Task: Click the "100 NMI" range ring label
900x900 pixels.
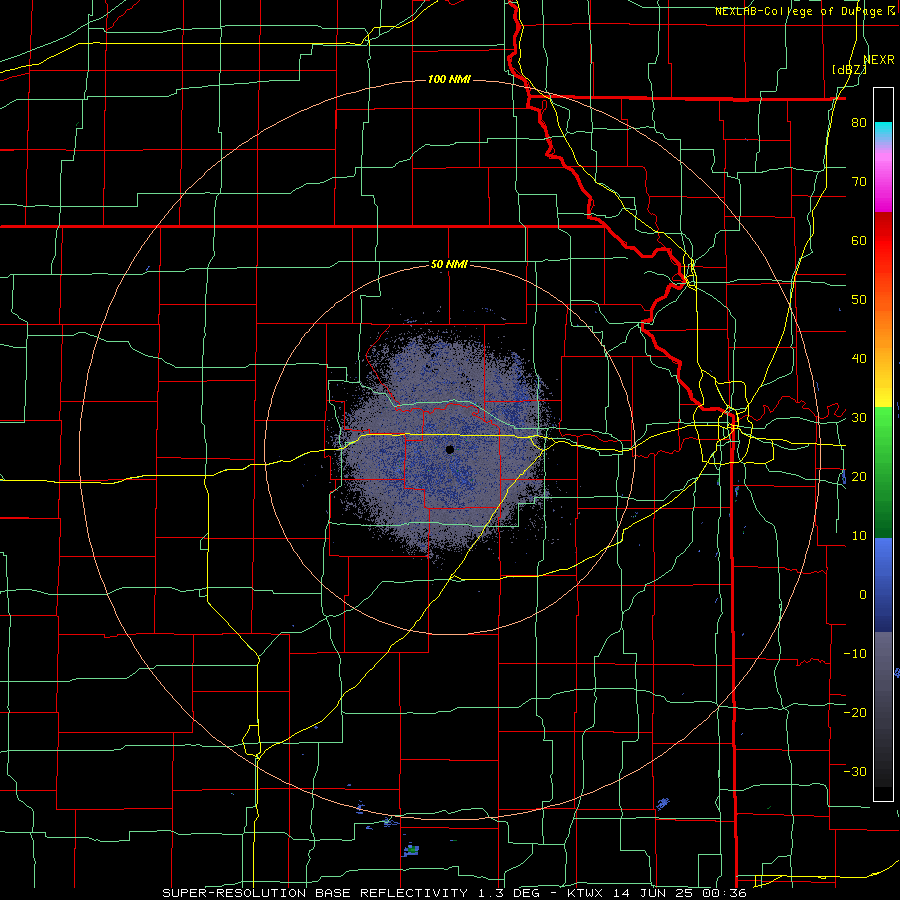Action: click(449, 79)
